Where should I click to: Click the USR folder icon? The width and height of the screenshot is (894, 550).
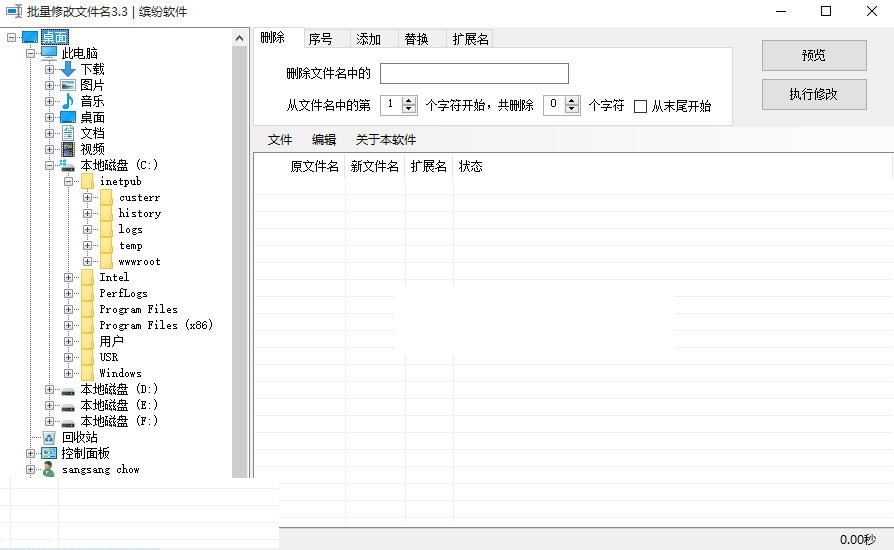click(x=87, y=357)
